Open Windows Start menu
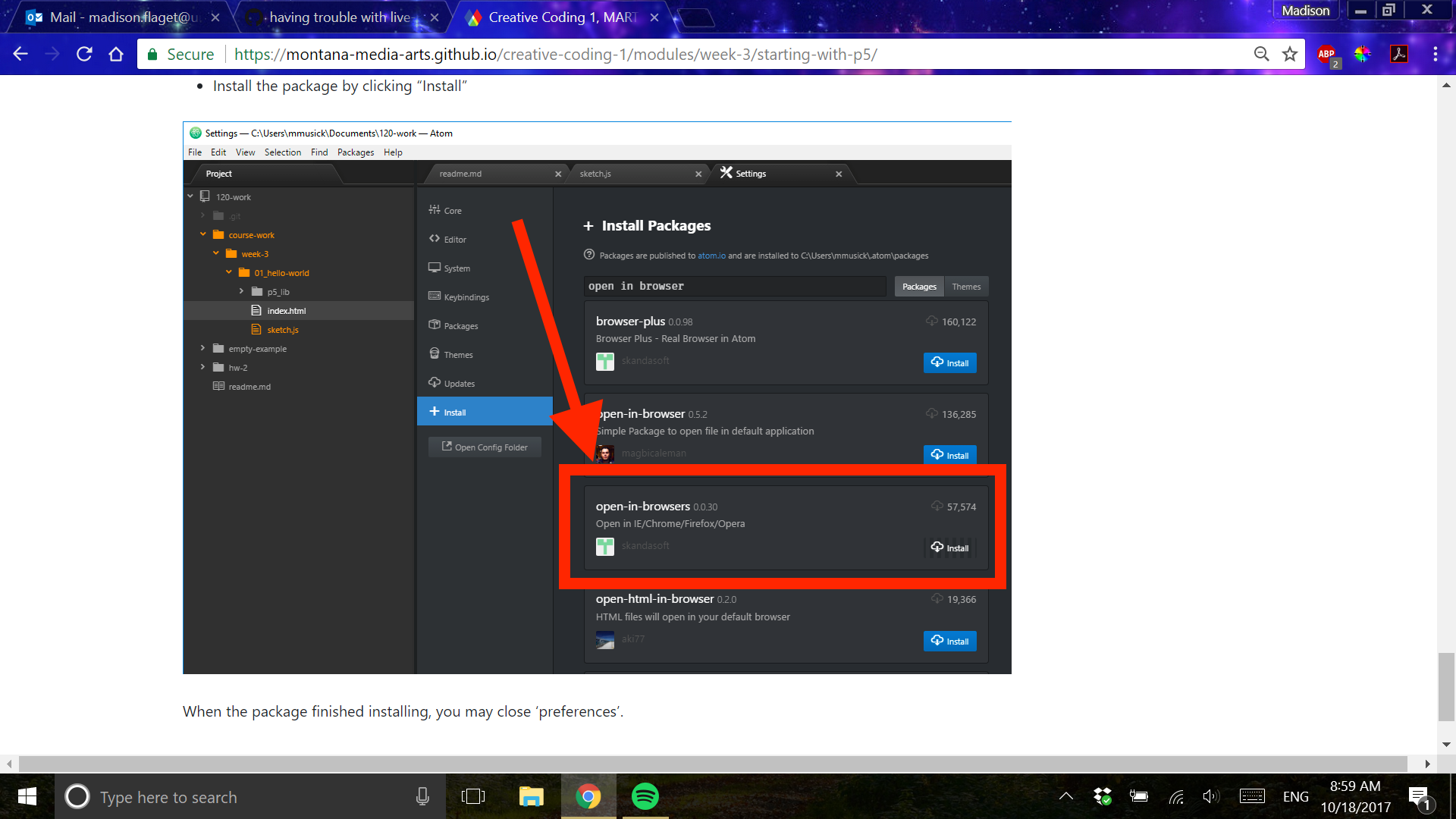This screenshot has height=819, width=1456. click(x=27, y=796)
